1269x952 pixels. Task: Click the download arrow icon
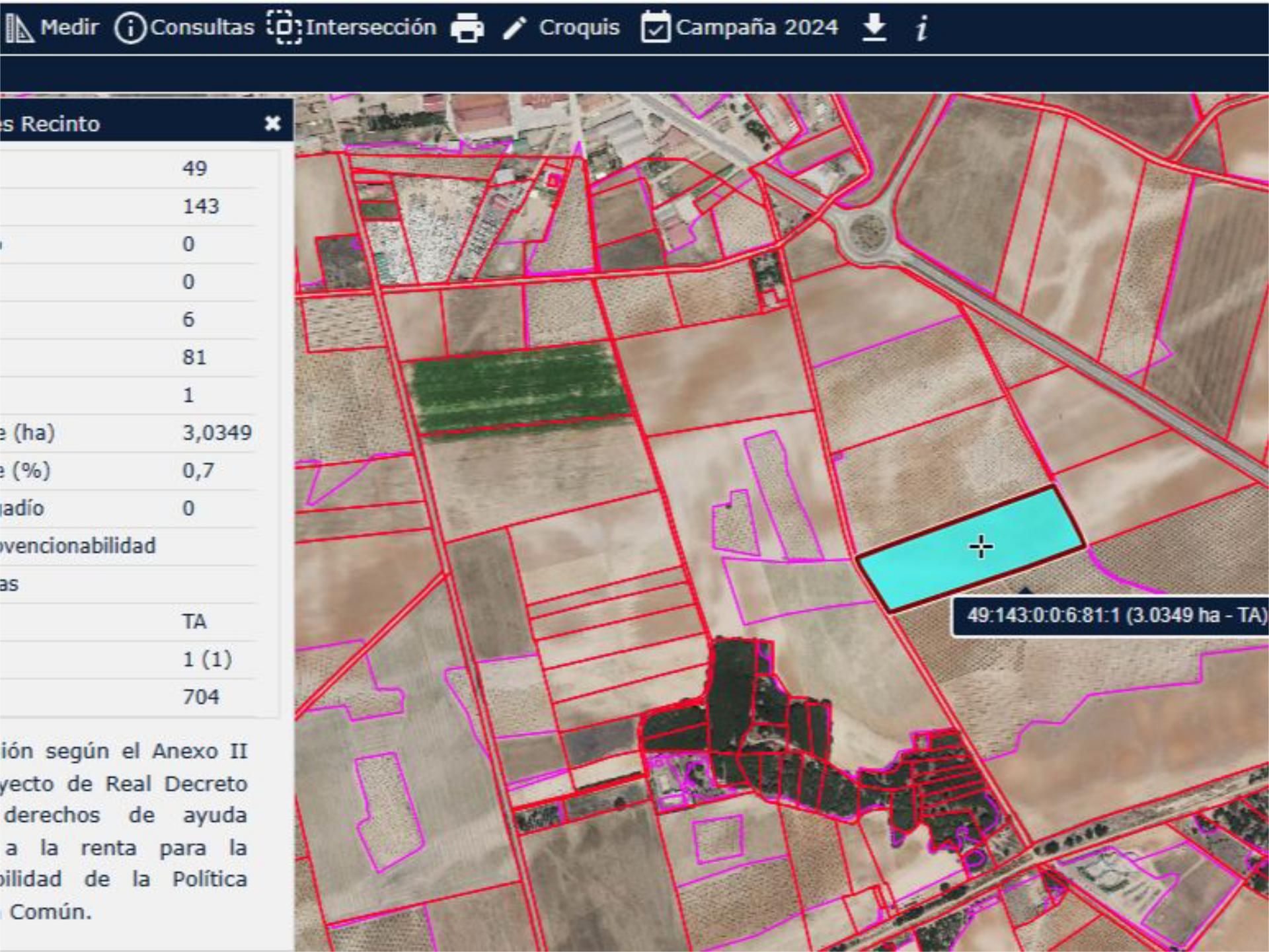[874, 28]
